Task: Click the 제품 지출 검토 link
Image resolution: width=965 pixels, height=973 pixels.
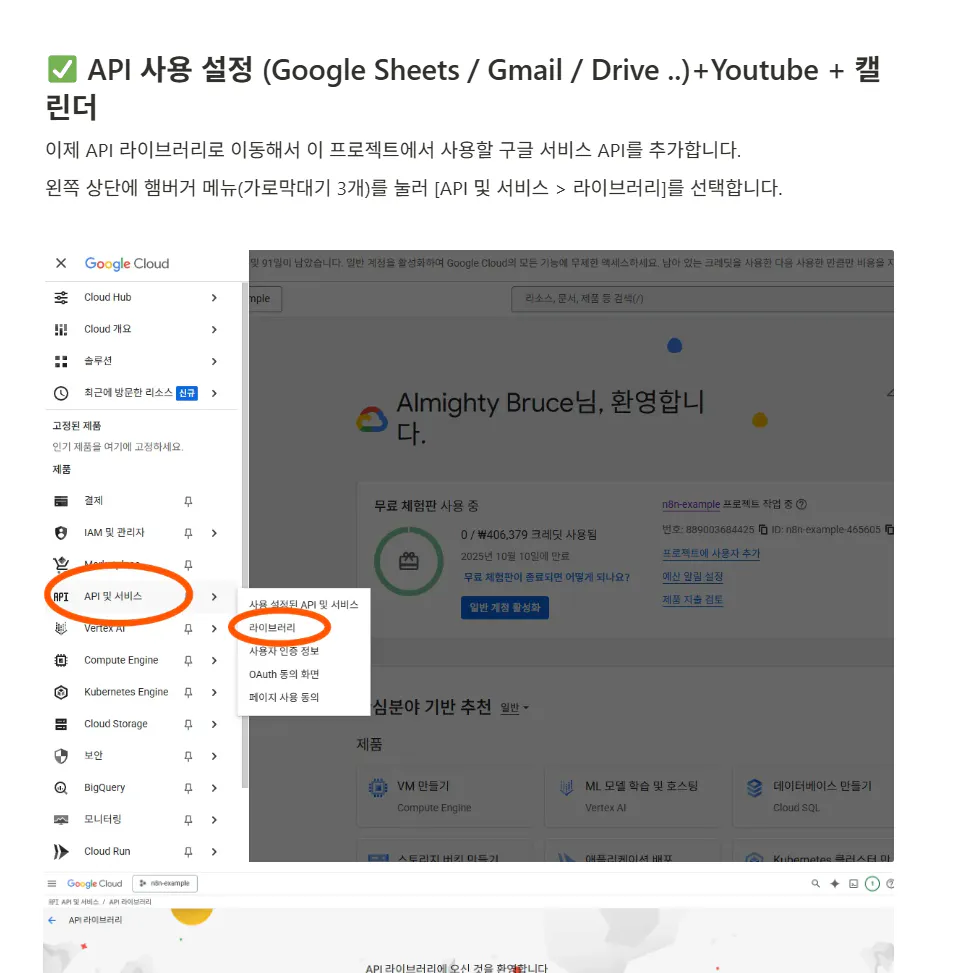Action: [693, 599]
